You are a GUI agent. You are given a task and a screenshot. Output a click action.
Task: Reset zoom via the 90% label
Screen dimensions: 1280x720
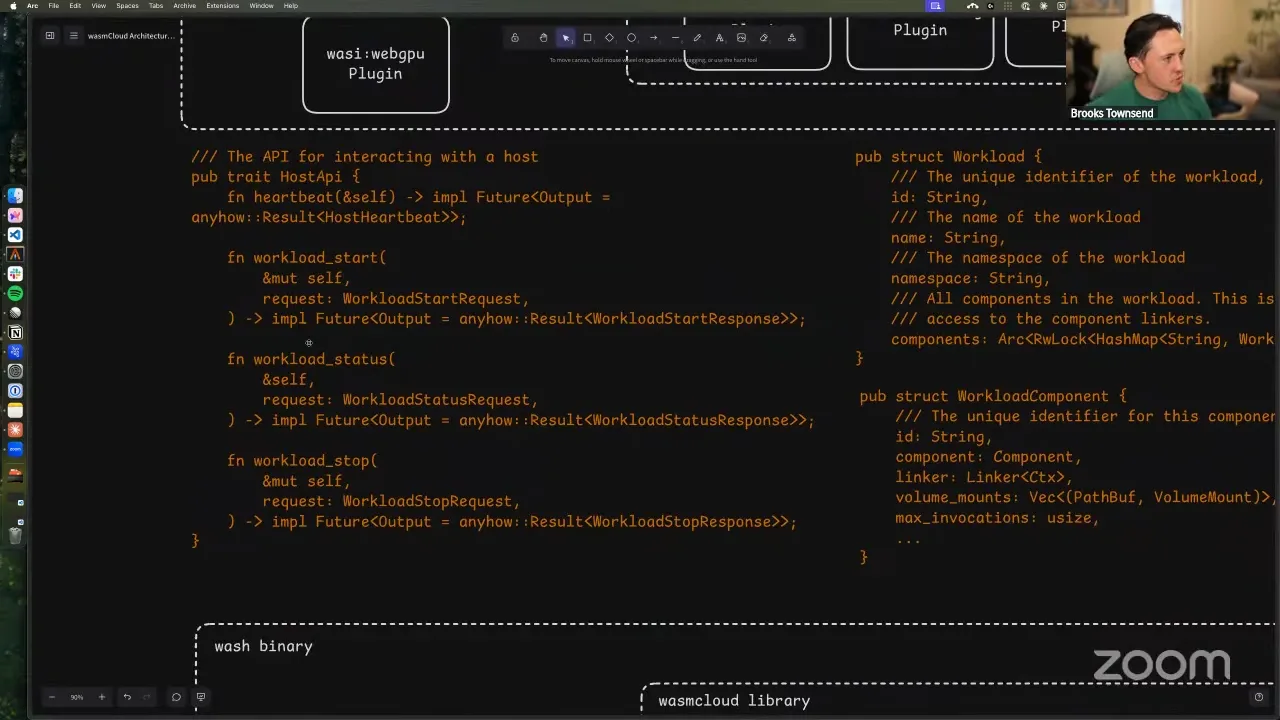77,697
